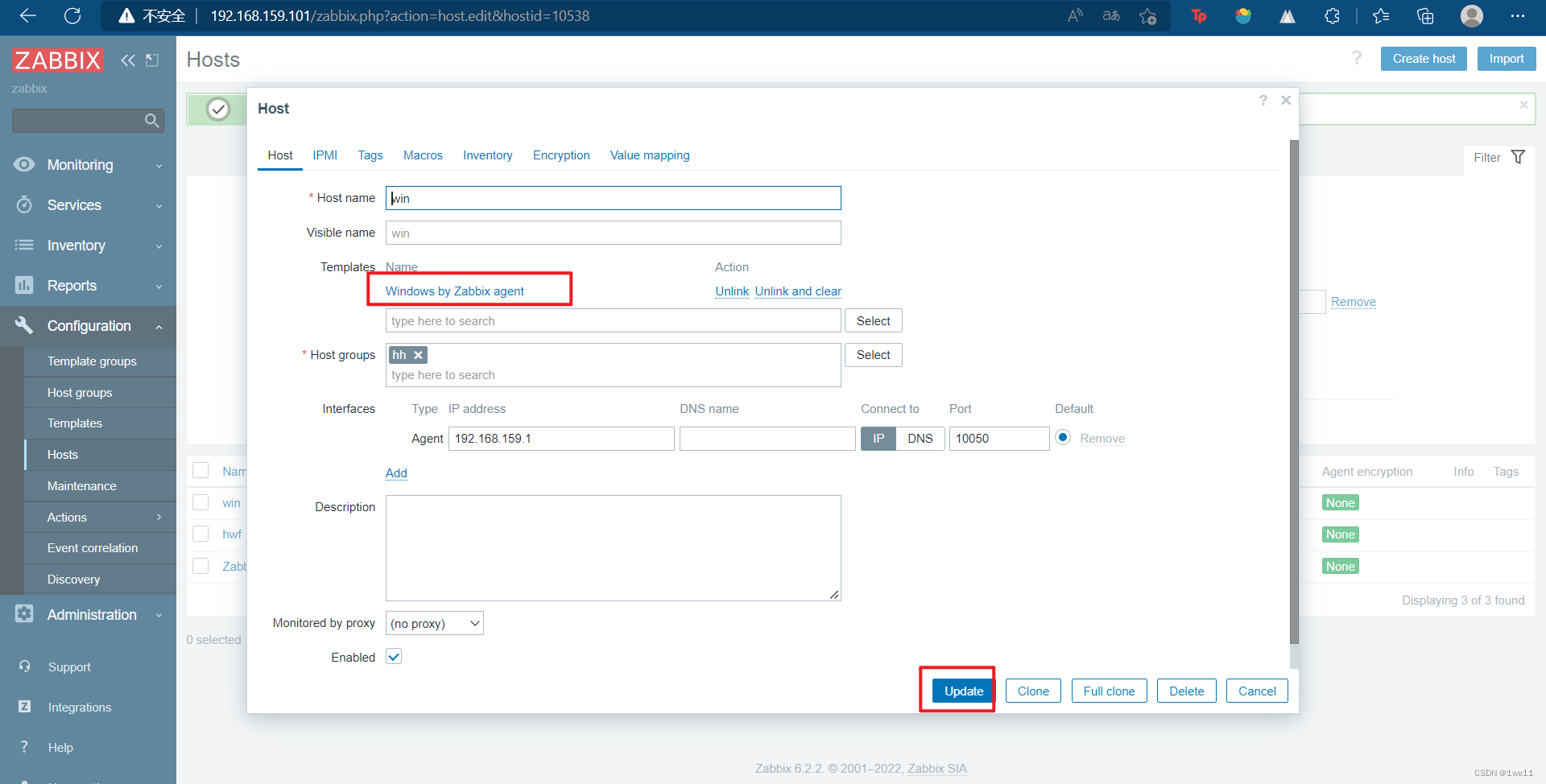This screenshot has height=784, width=1546.
Task: Click the Host dialog help icon
Action: [x=1263, y=100]
